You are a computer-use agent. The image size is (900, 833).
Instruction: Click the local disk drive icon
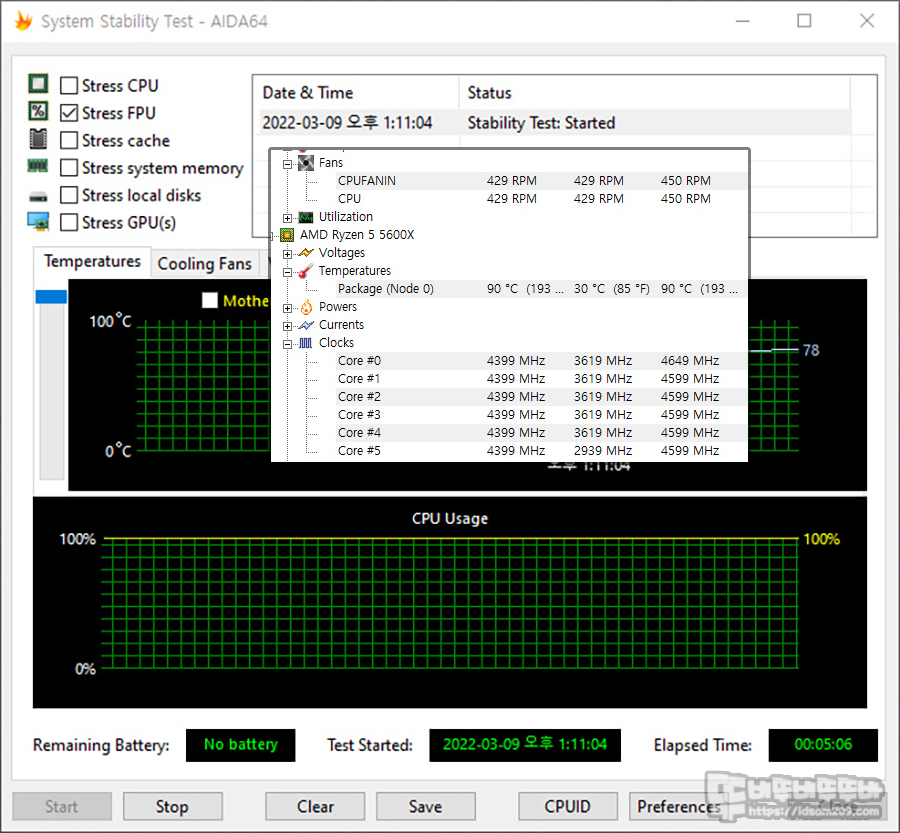38,197
